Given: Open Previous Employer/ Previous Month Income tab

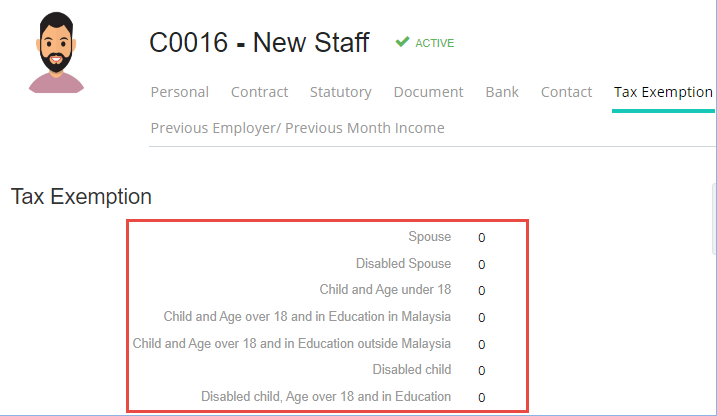Looking at the screenshot, I should coord(297,128).
